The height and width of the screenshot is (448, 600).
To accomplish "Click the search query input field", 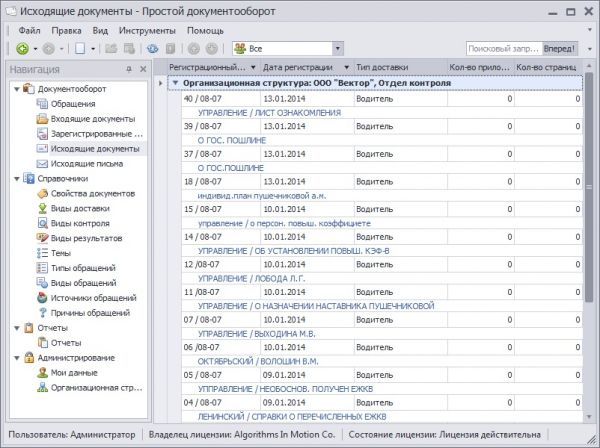I will tap(502, 48).
